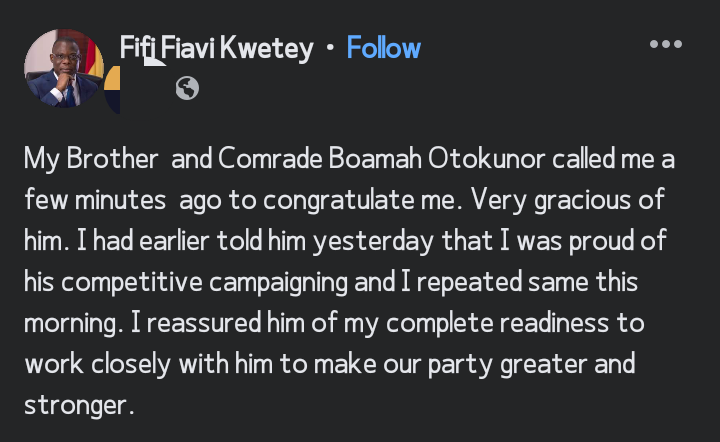Open the Fifi Fiavi Kwetey profile name link
The width and height of the screenshot is (720, 442).
[x=216, y=48]
